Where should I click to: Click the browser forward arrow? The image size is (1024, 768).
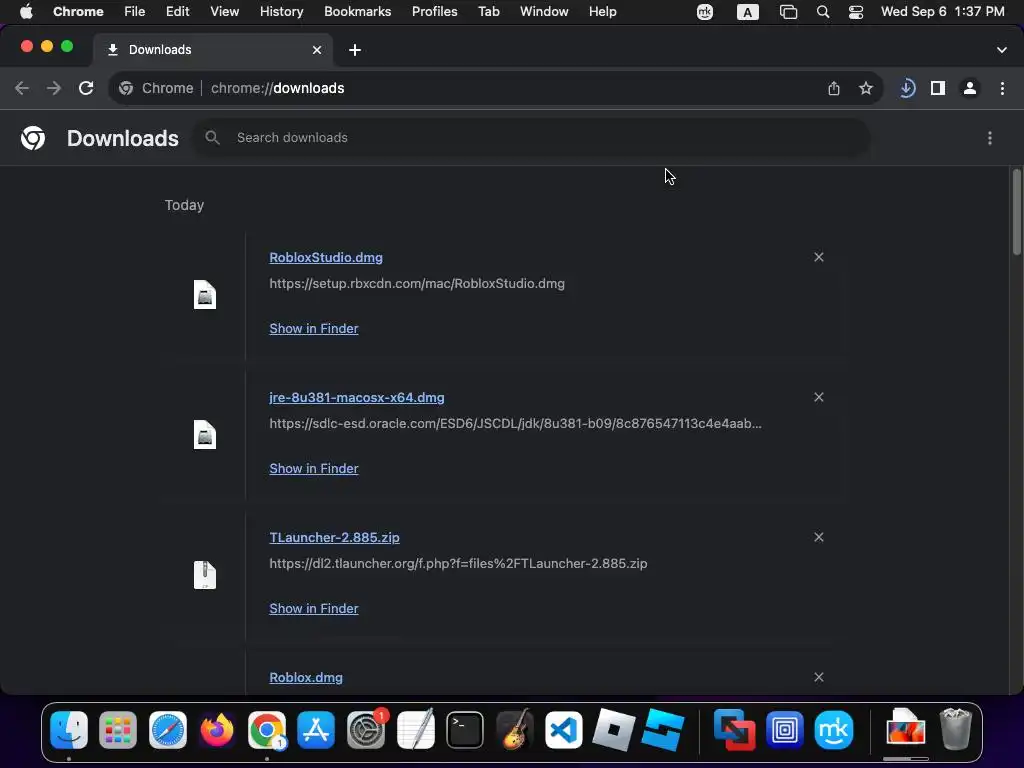point(54,88)
